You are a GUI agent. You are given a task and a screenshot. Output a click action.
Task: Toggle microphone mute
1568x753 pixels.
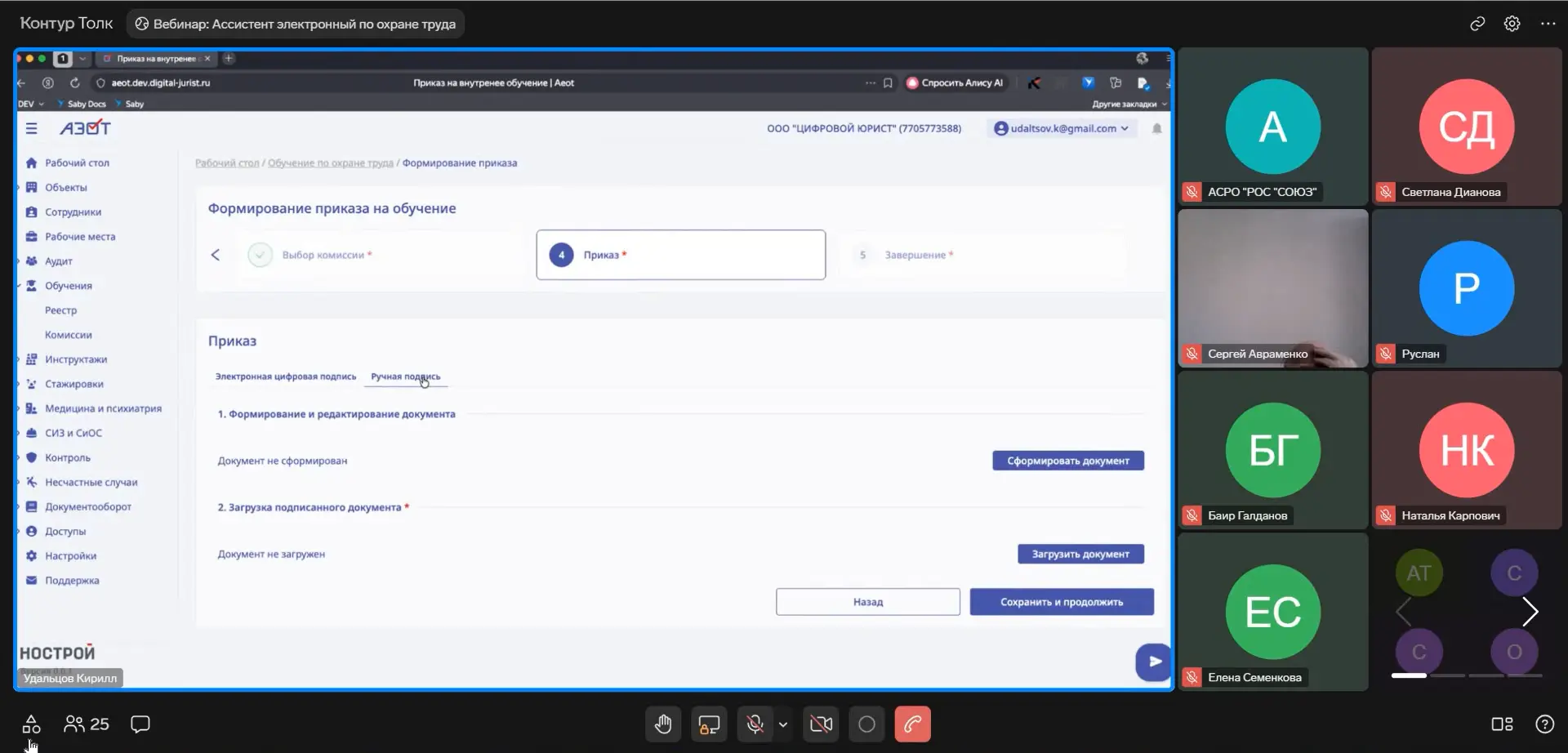(x=755, y=724)
